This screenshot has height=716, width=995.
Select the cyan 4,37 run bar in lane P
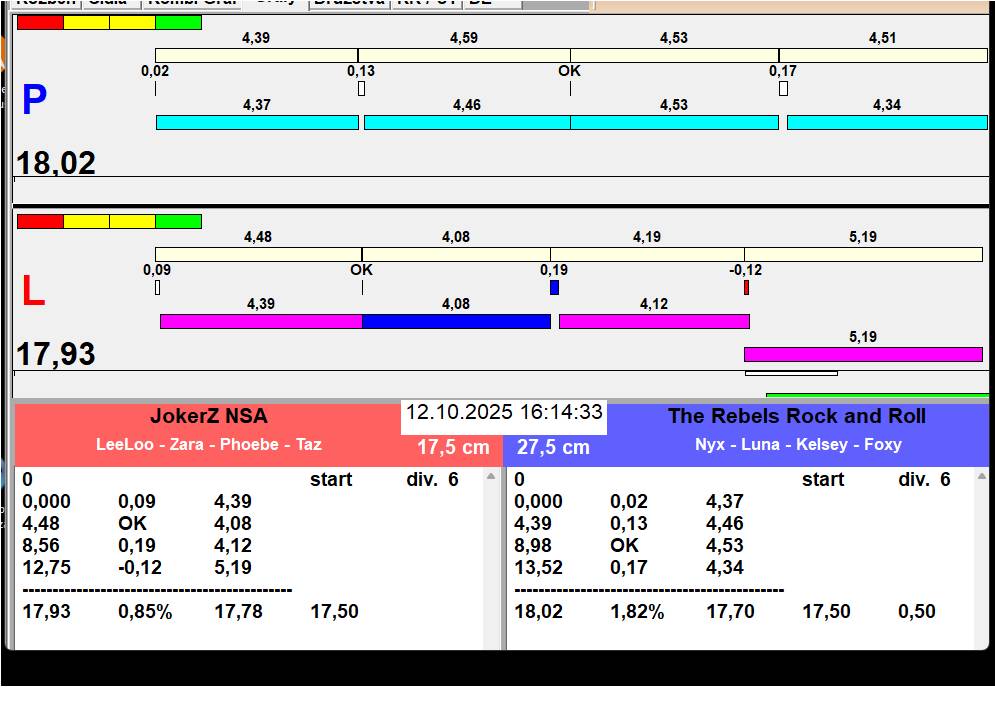click(257, 123)
